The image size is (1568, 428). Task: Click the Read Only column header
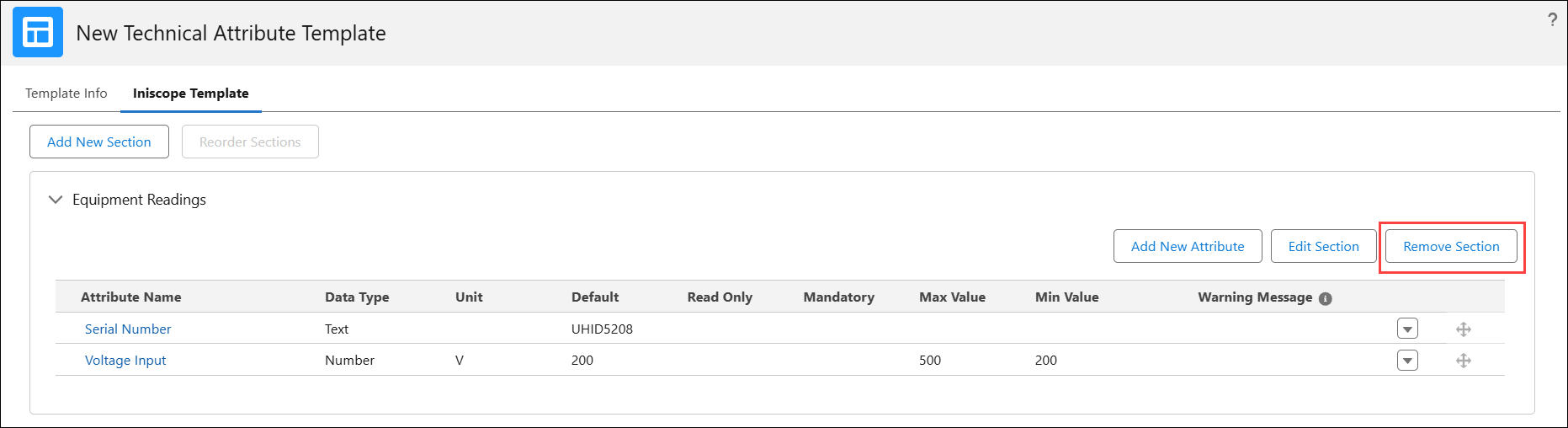coord(720,297)
